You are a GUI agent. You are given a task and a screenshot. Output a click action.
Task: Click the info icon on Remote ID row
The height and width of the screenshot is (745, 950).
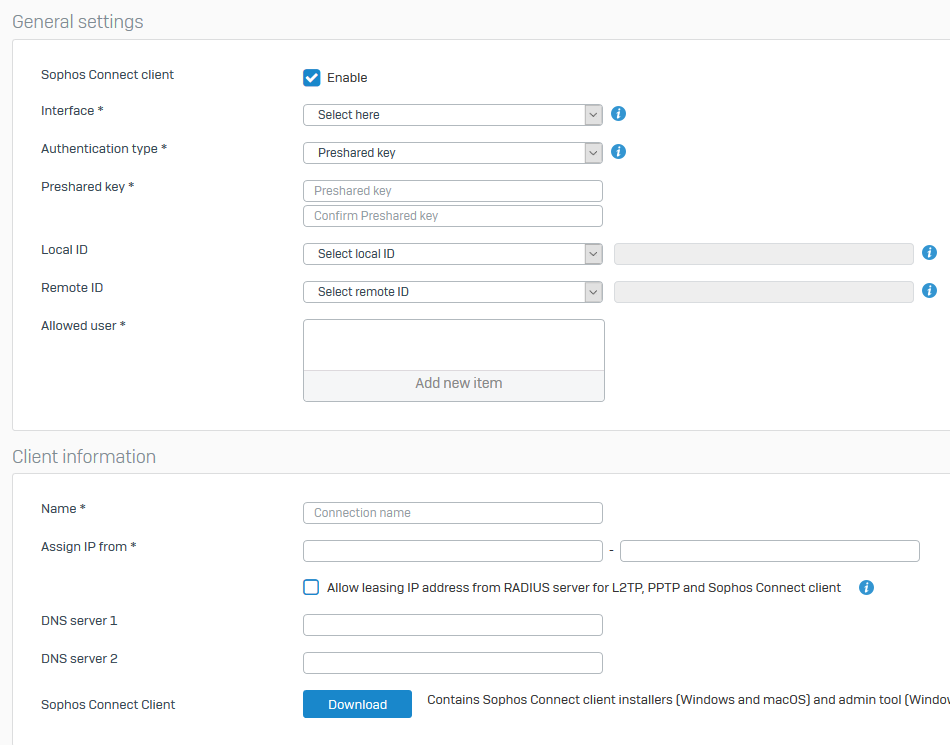(x=929, y=291)
